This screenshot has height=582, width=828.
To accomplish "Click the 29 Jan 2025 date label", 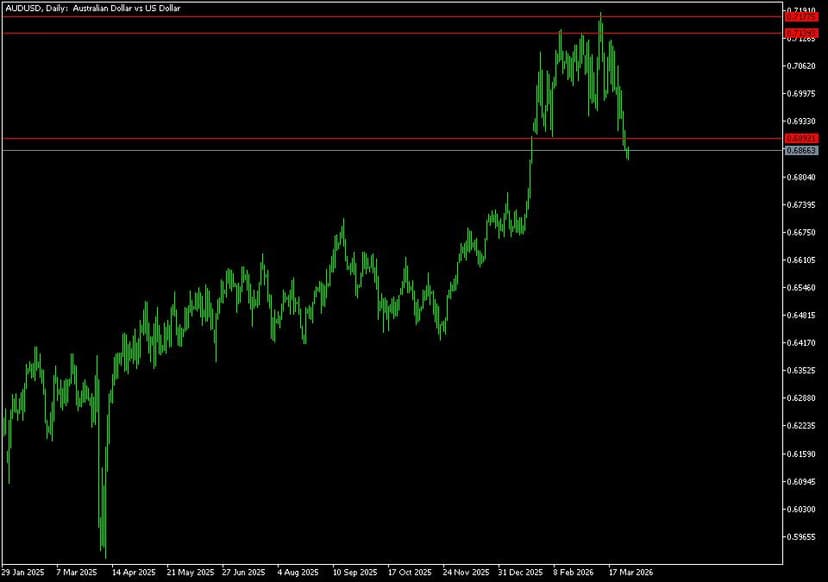I will point(23,573).
